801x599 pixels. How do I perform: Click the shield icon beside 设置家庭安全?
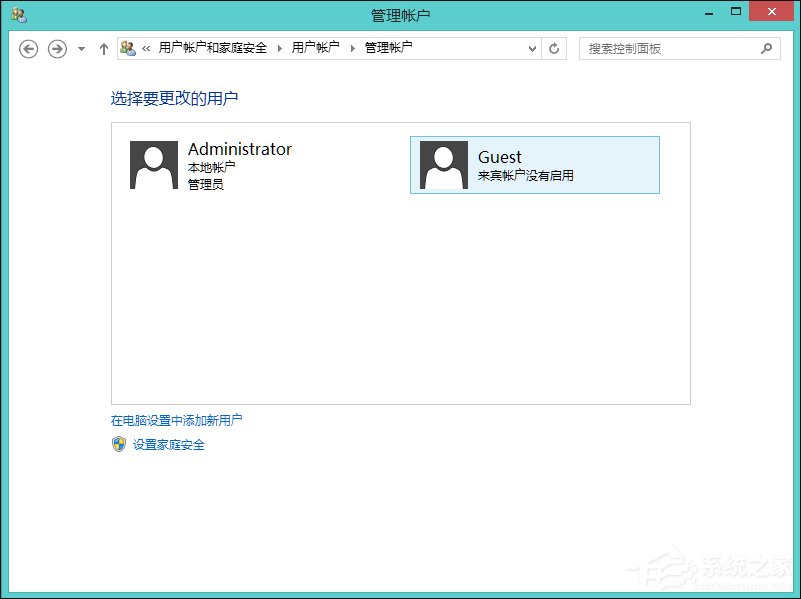120,444
